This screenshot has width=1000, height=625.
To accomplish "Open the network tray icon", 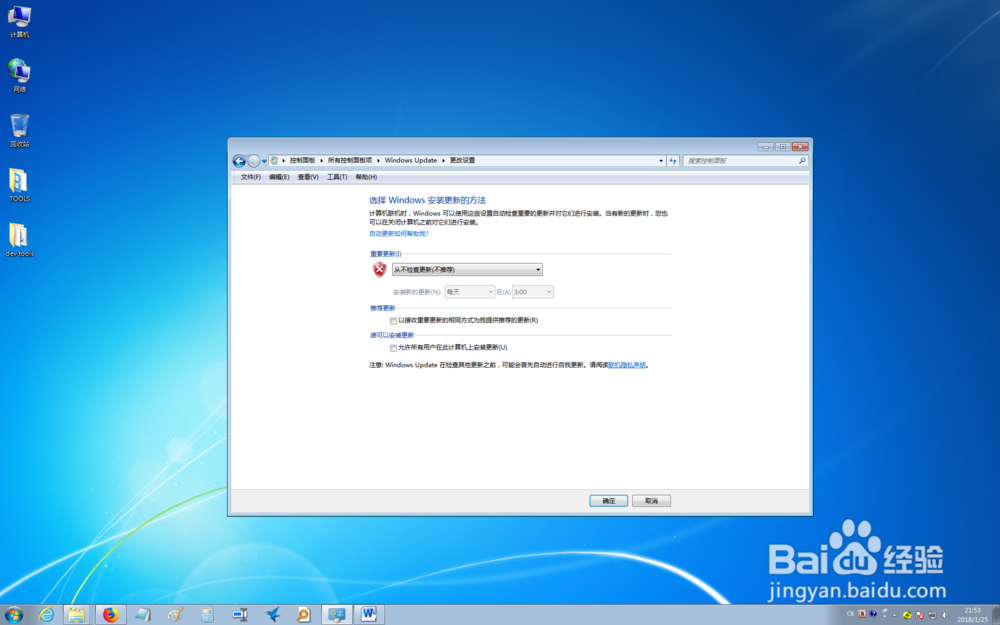I will point(932,615).
